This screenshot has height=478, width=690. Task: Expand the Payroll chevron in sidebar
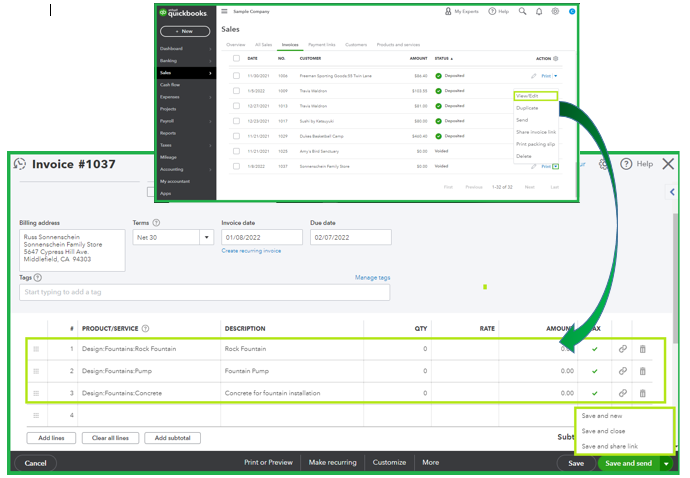coord(210,121)
